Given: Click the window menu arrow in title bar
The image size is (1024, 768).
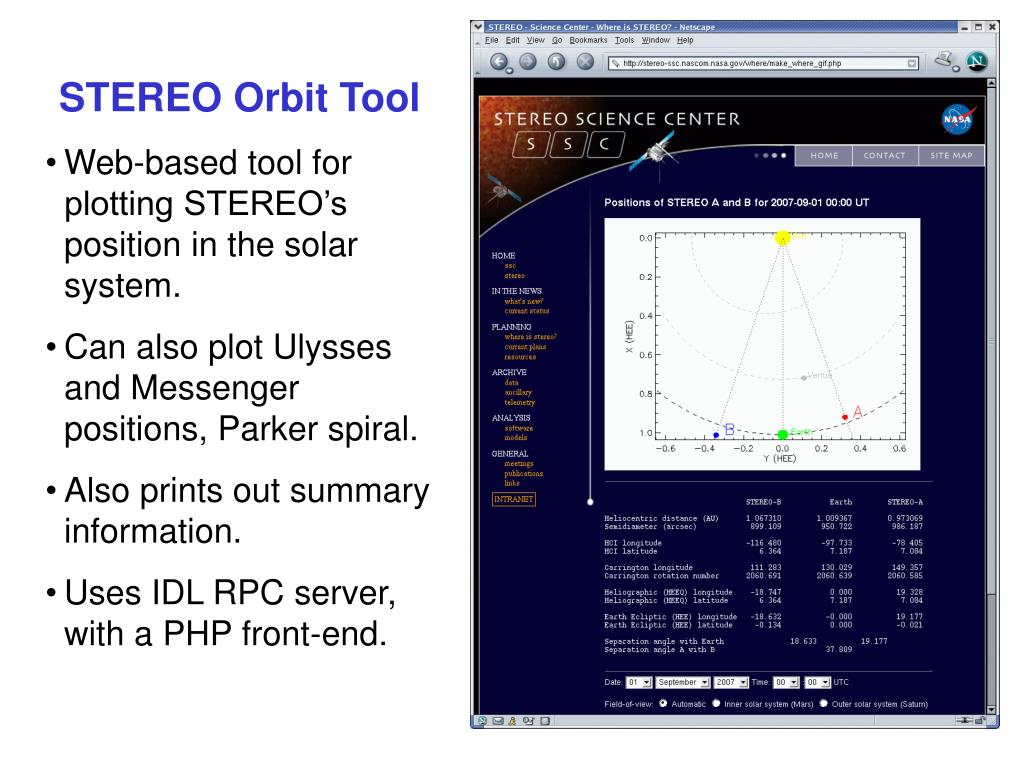Looking at the screenshot, I should [x=479, y=27].
